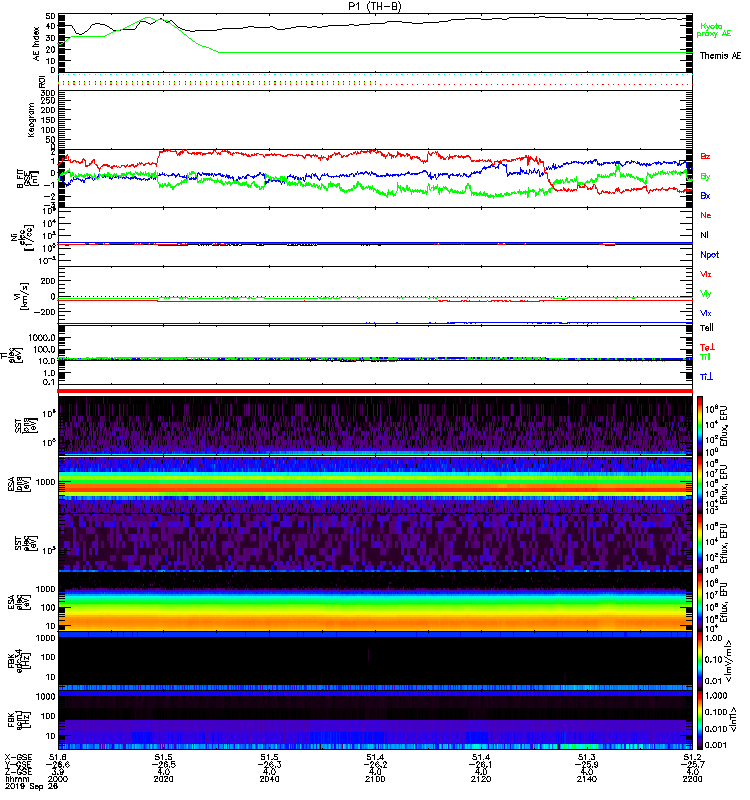Click the SST ions spectrogram colorbar
The height and width of the screenshot is (800, 750).
pos(700,426)
